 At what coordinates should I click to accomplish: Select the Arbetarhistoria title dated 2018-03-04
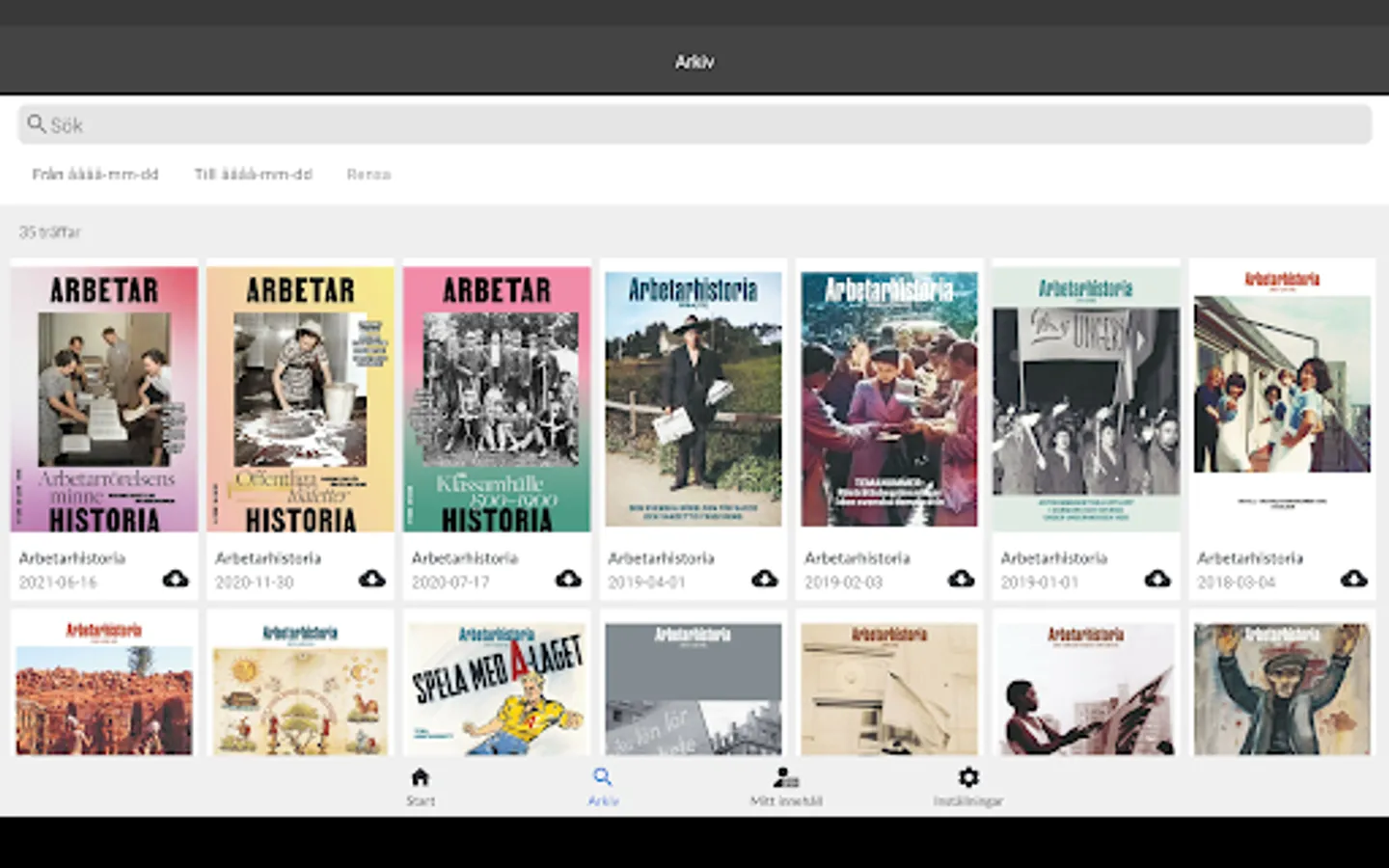pyautogui.click(x=1250, y=558)
